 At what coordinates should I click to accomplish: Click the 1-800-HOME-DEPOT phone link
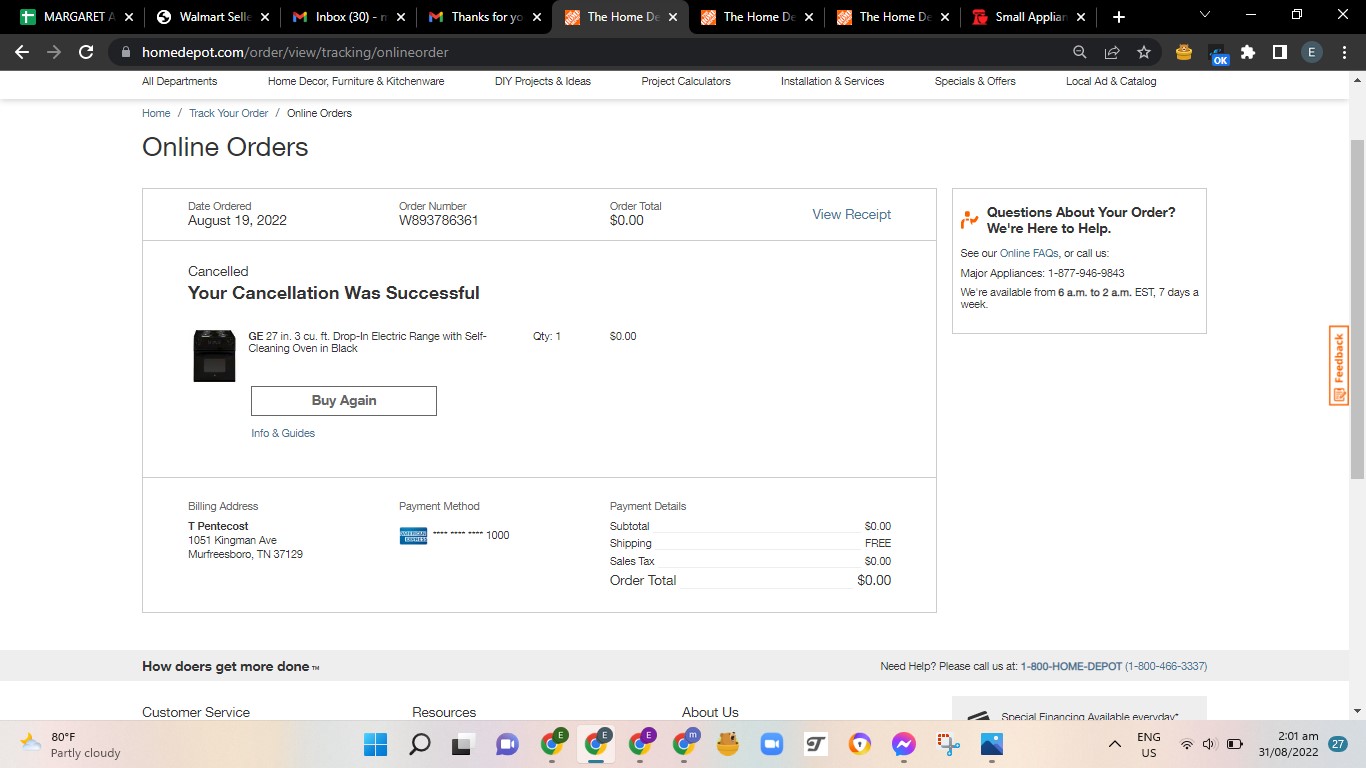pos(1071,666)
